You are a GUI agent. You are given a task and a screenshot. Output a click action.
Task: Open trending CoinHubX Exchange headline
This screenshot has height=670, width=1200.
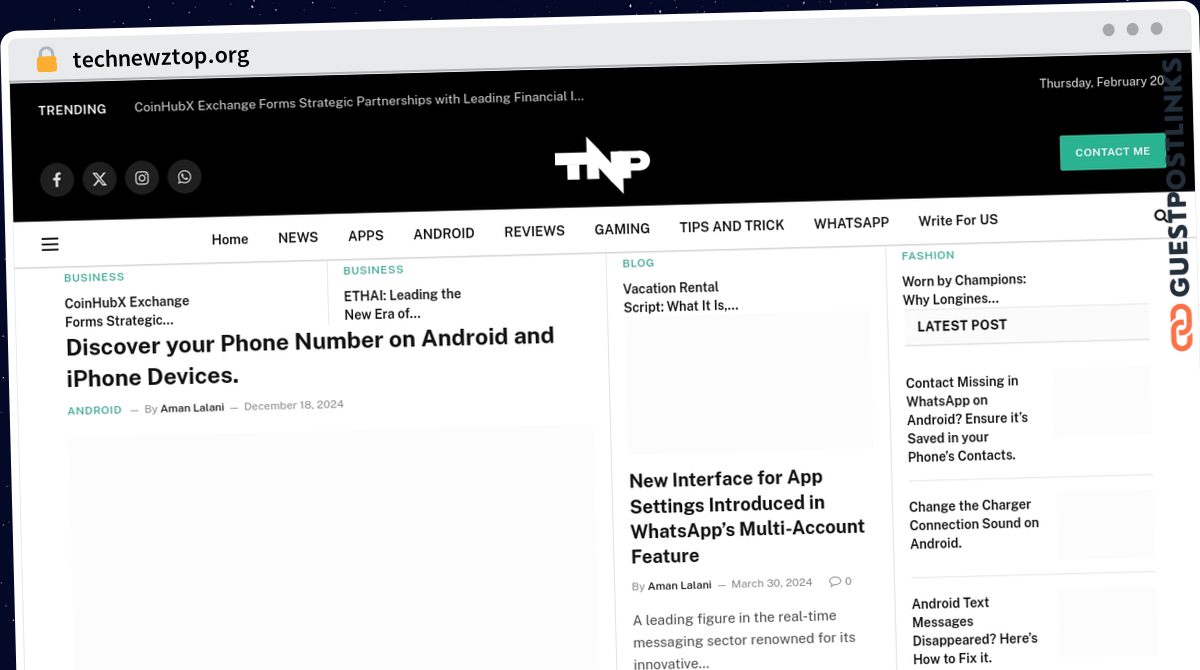point(359,101)
